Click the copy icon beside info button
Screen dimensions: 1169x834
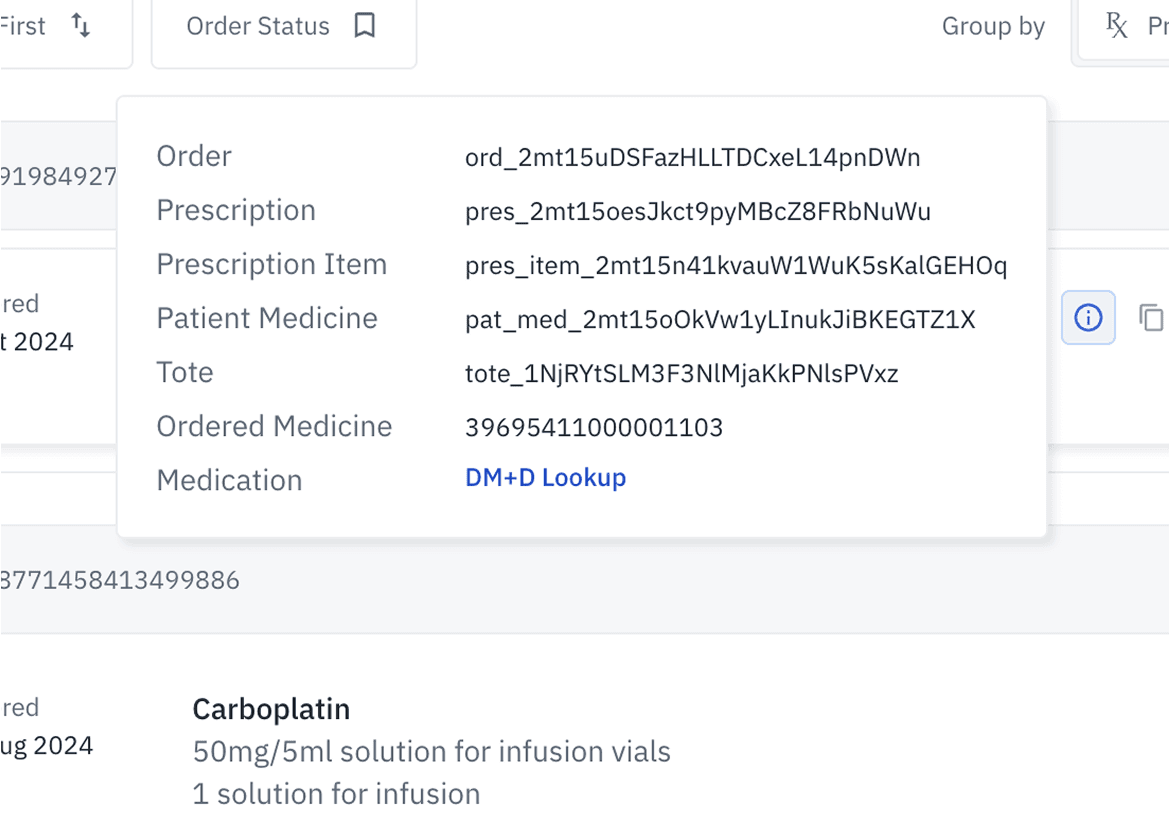pos(1151,318)
